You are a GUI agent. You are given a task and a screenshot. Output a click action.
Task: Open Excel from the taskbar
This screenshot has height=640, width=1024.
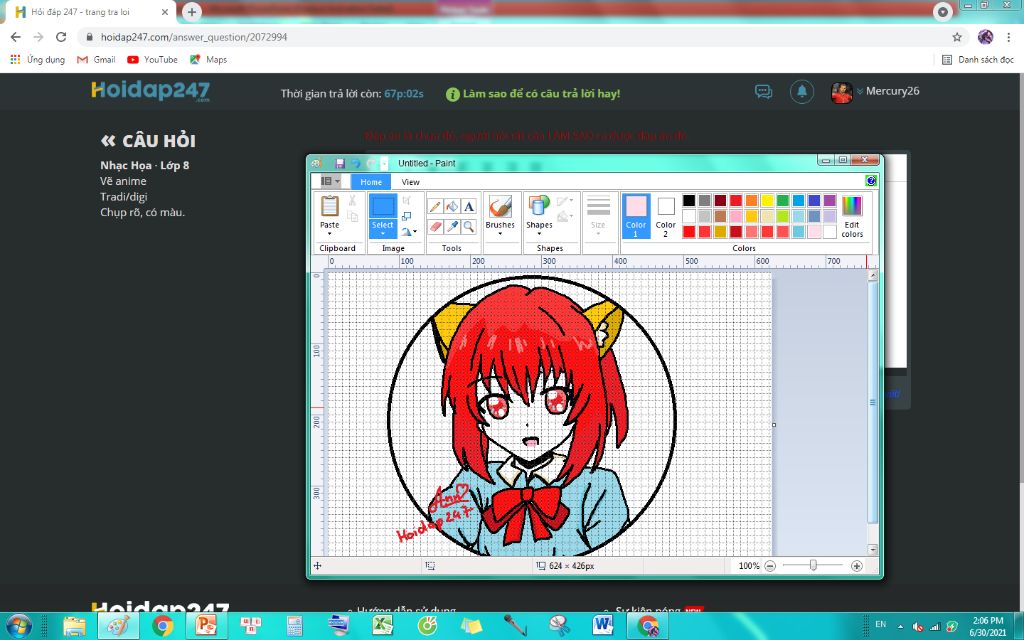pyautogui.click(x=383, y=626)
